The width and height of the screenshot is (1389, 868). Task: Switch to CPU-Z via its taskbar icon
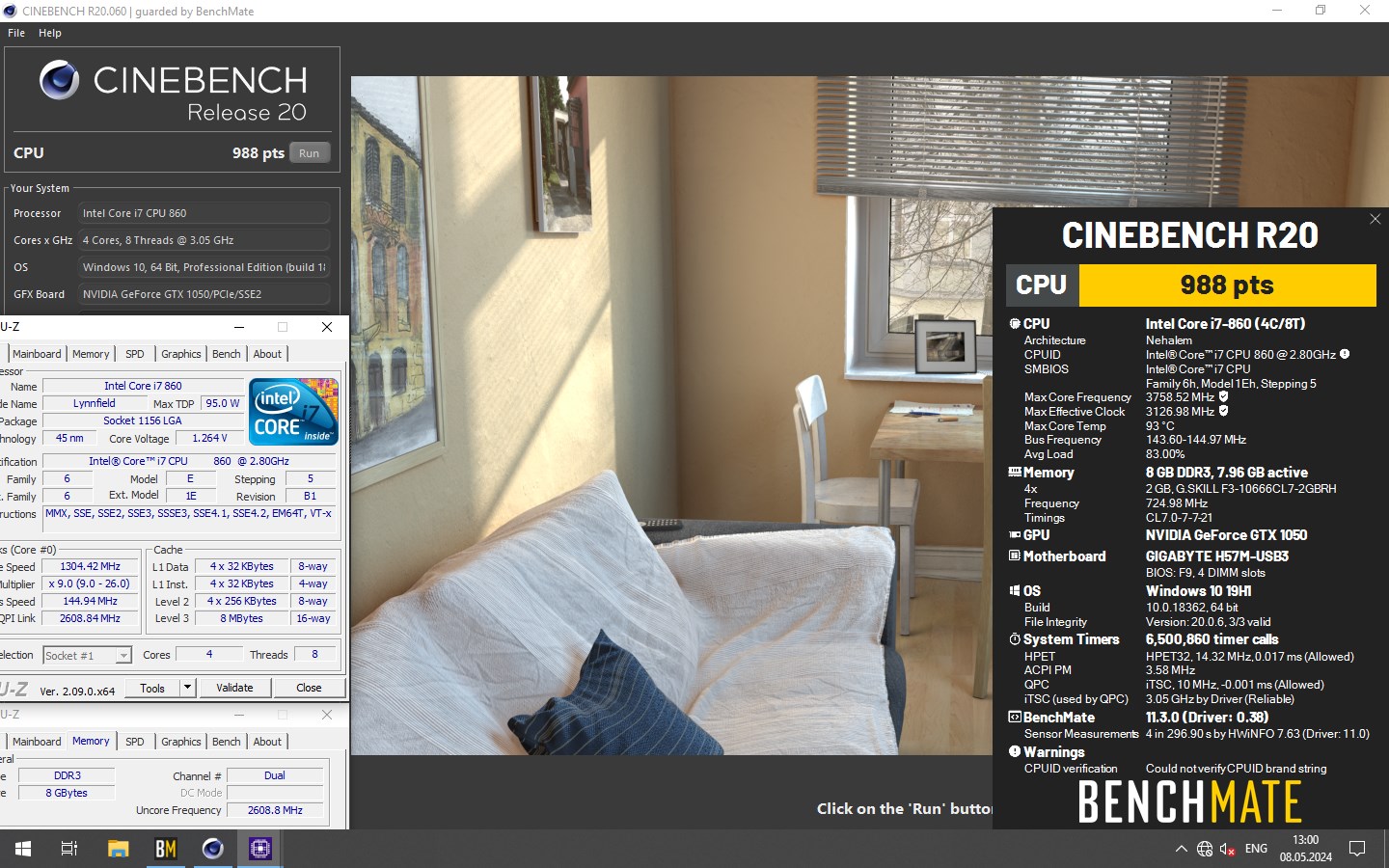coord(260,849)
